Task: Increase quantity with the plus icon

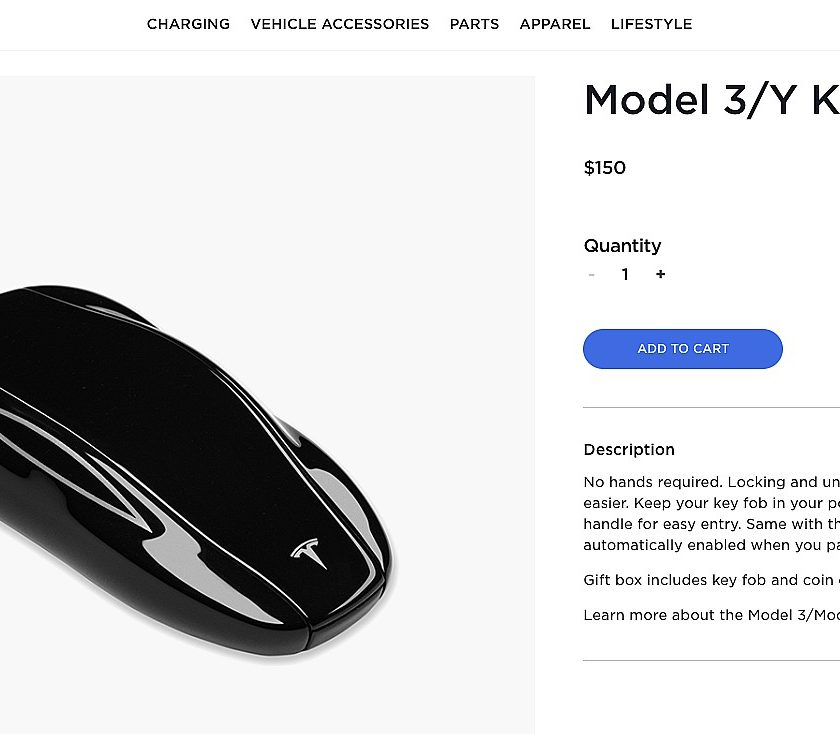Action: coord(661,274)
